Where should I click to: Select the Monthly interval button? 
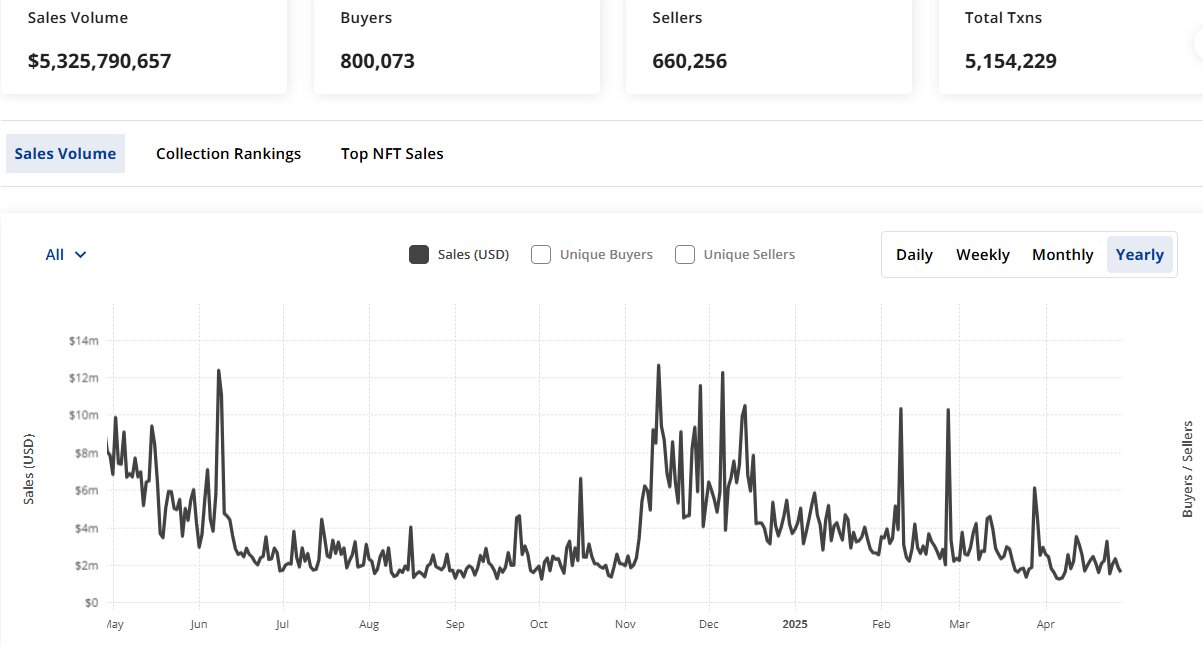(x=1062, y=255)
